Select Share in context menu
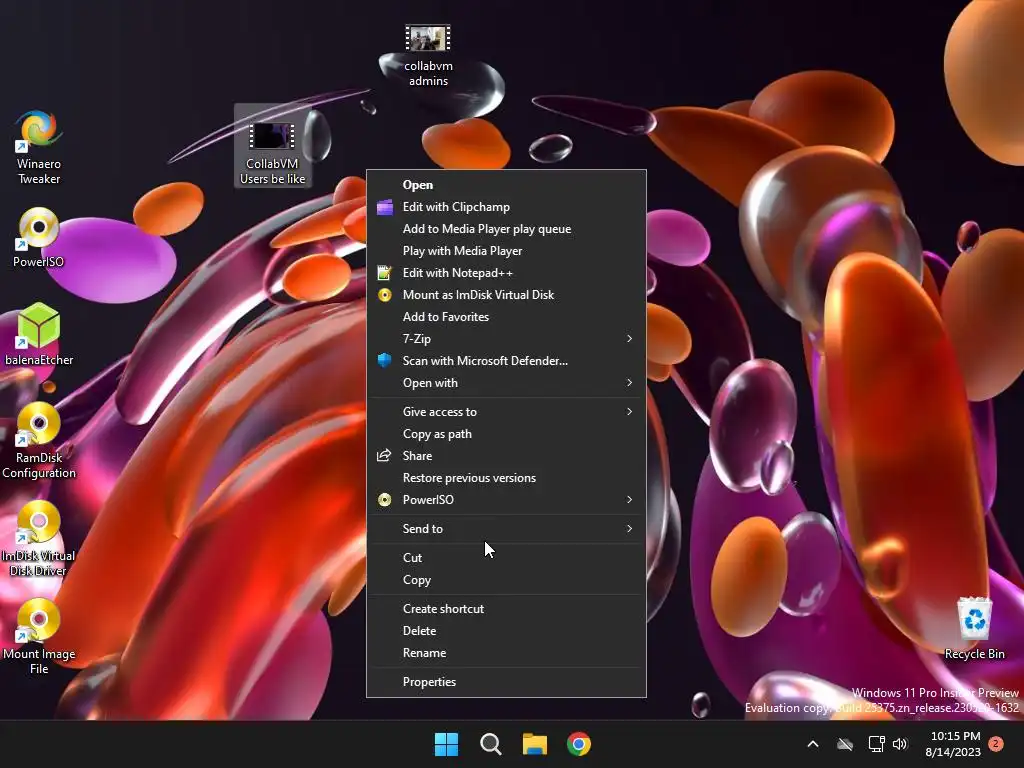 (x=506, y=456)
